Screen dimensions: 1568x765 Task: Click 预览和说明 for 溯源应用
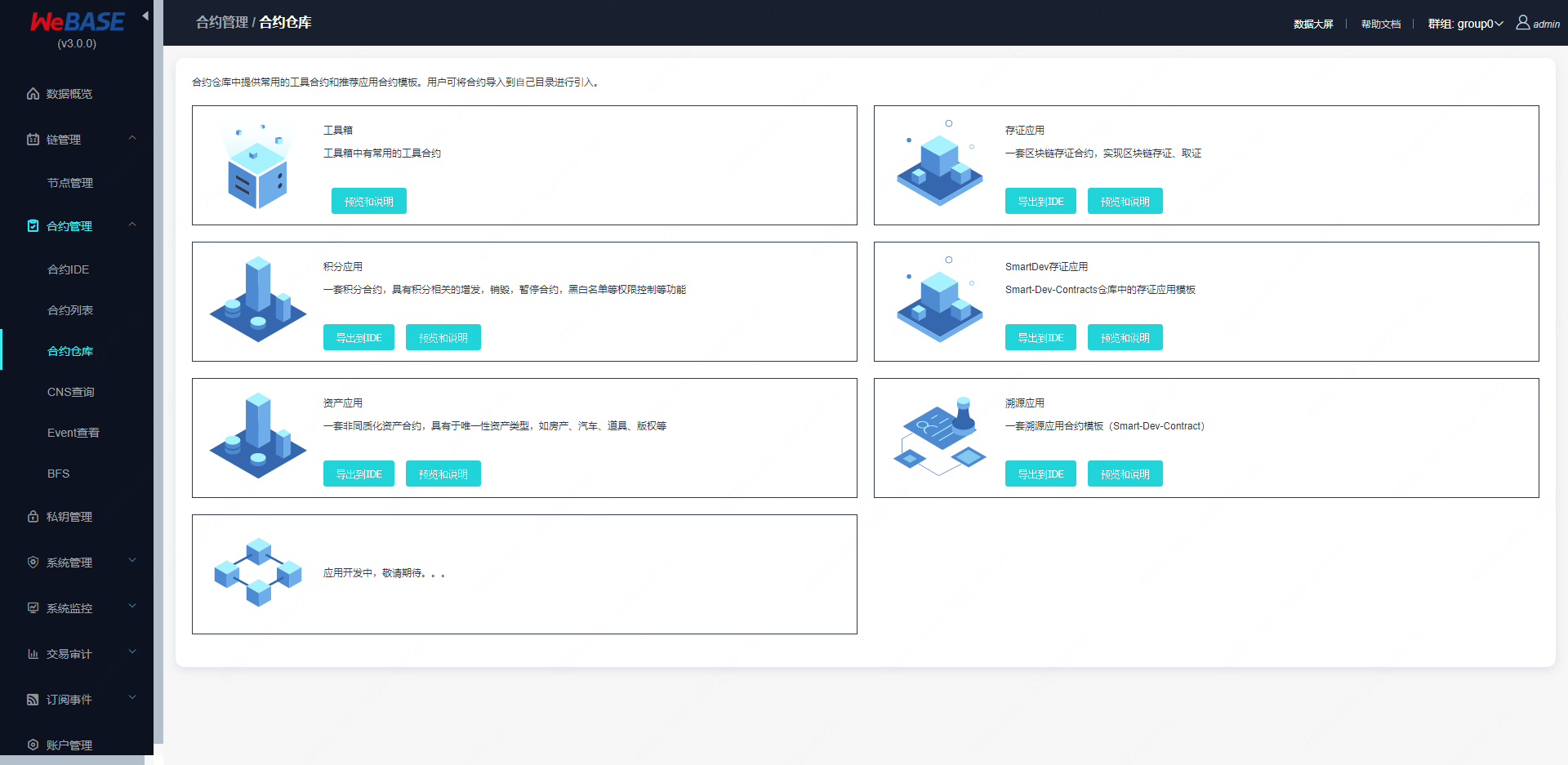pos(1125,474)
